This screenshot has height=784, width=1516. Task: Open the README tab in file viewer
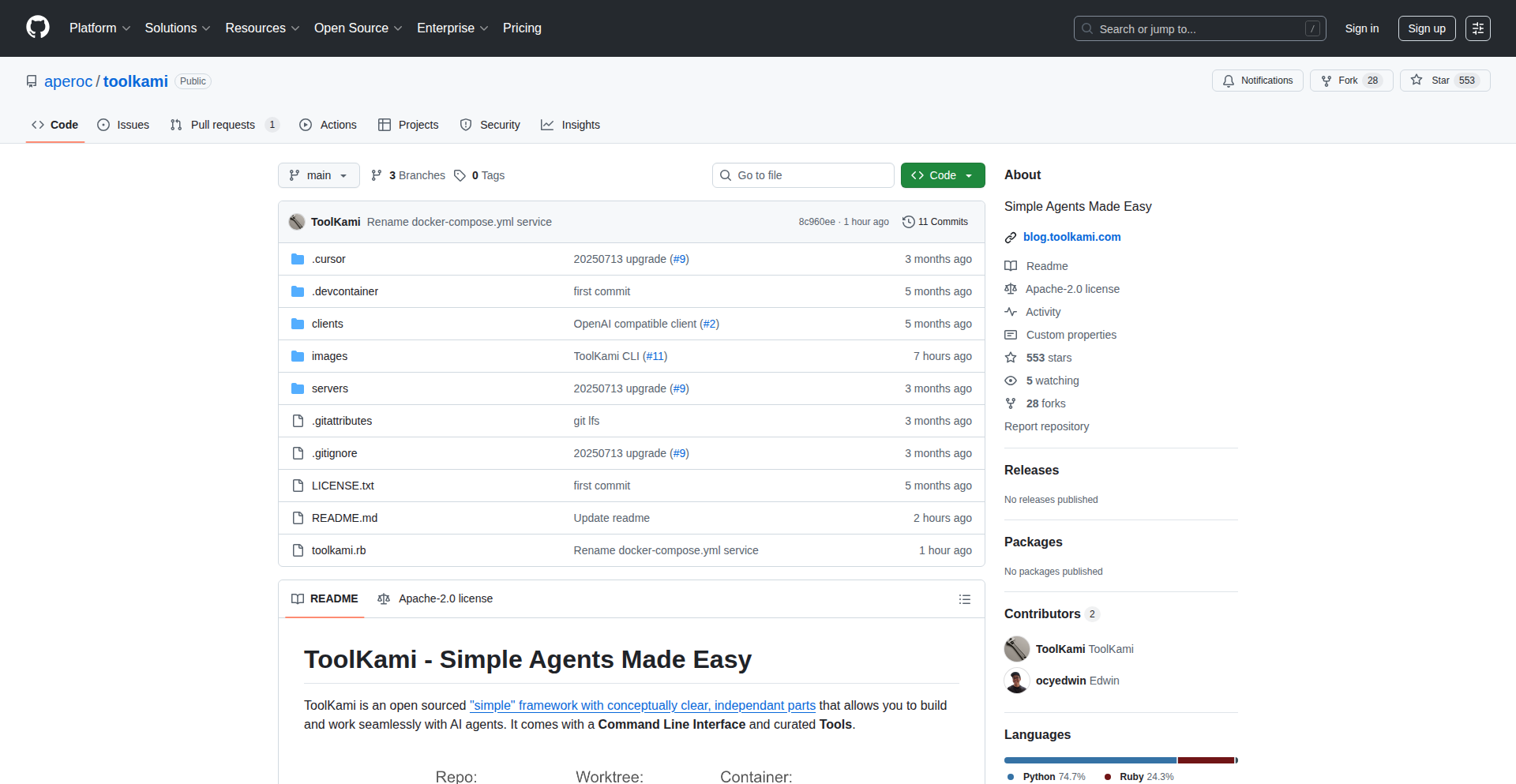click(x=325, y=598)
